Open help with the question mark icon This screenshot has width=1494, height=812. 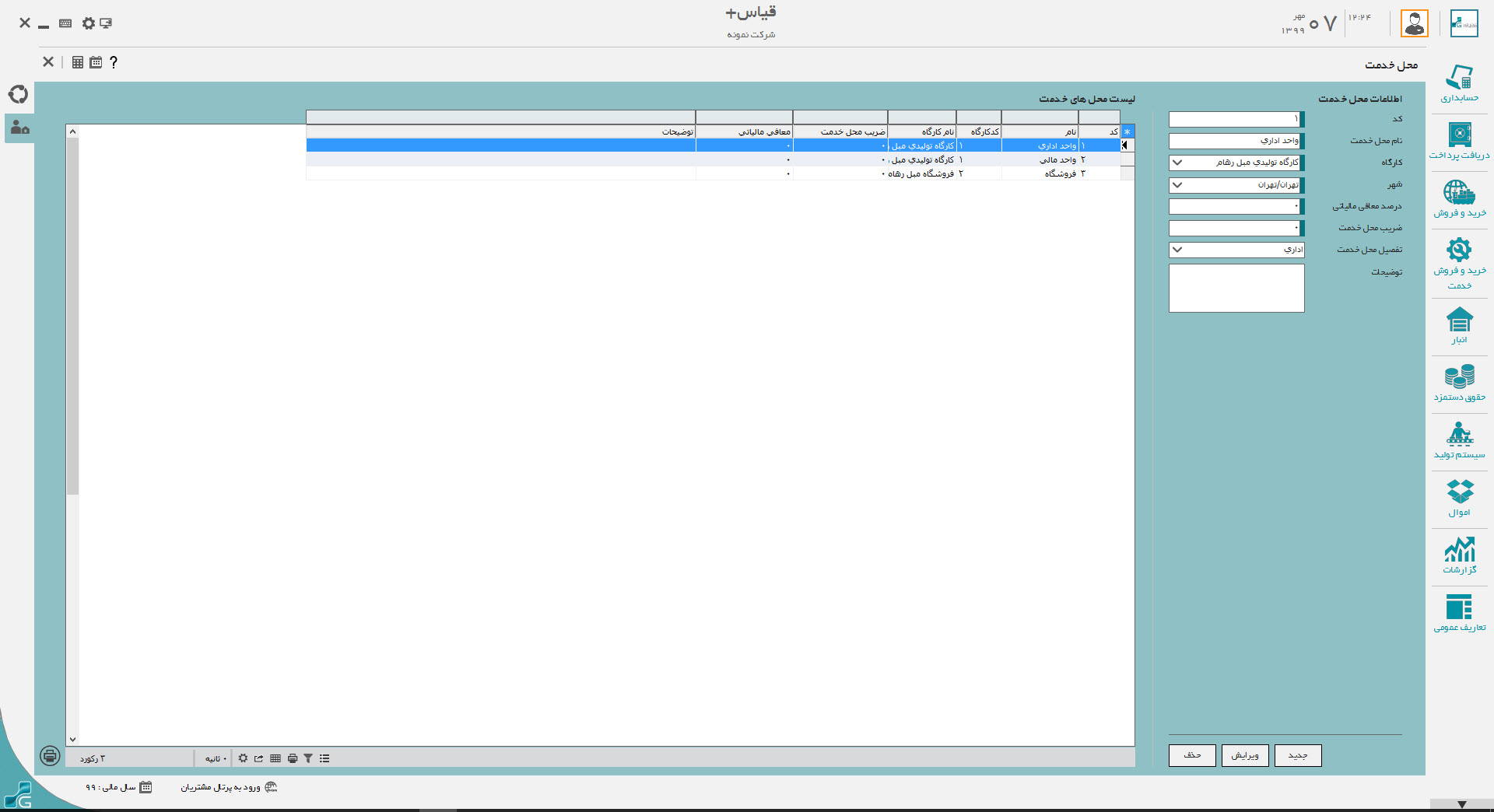coord(114,62)
